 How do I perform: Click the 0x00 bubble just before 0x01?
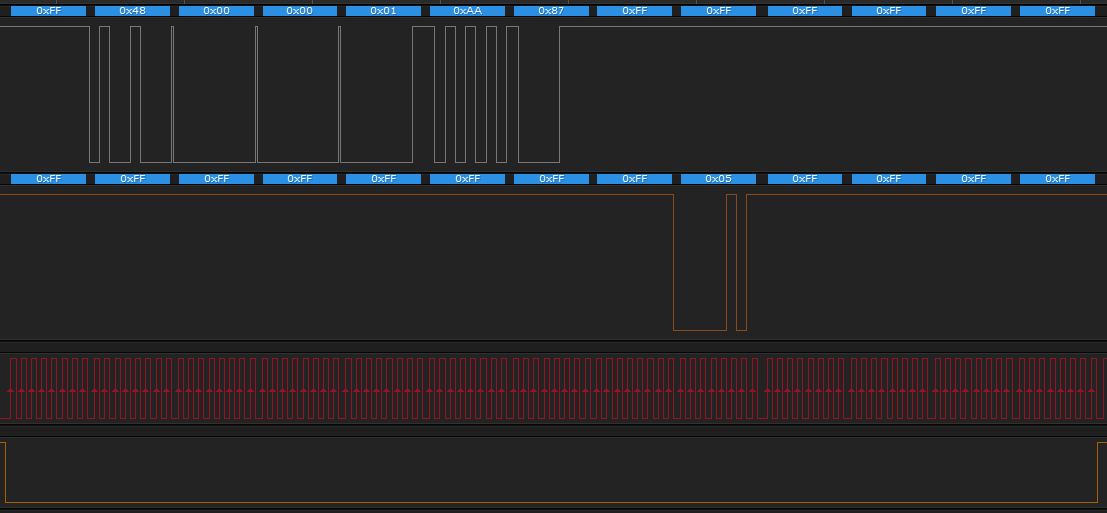click(x=300, y=11)
